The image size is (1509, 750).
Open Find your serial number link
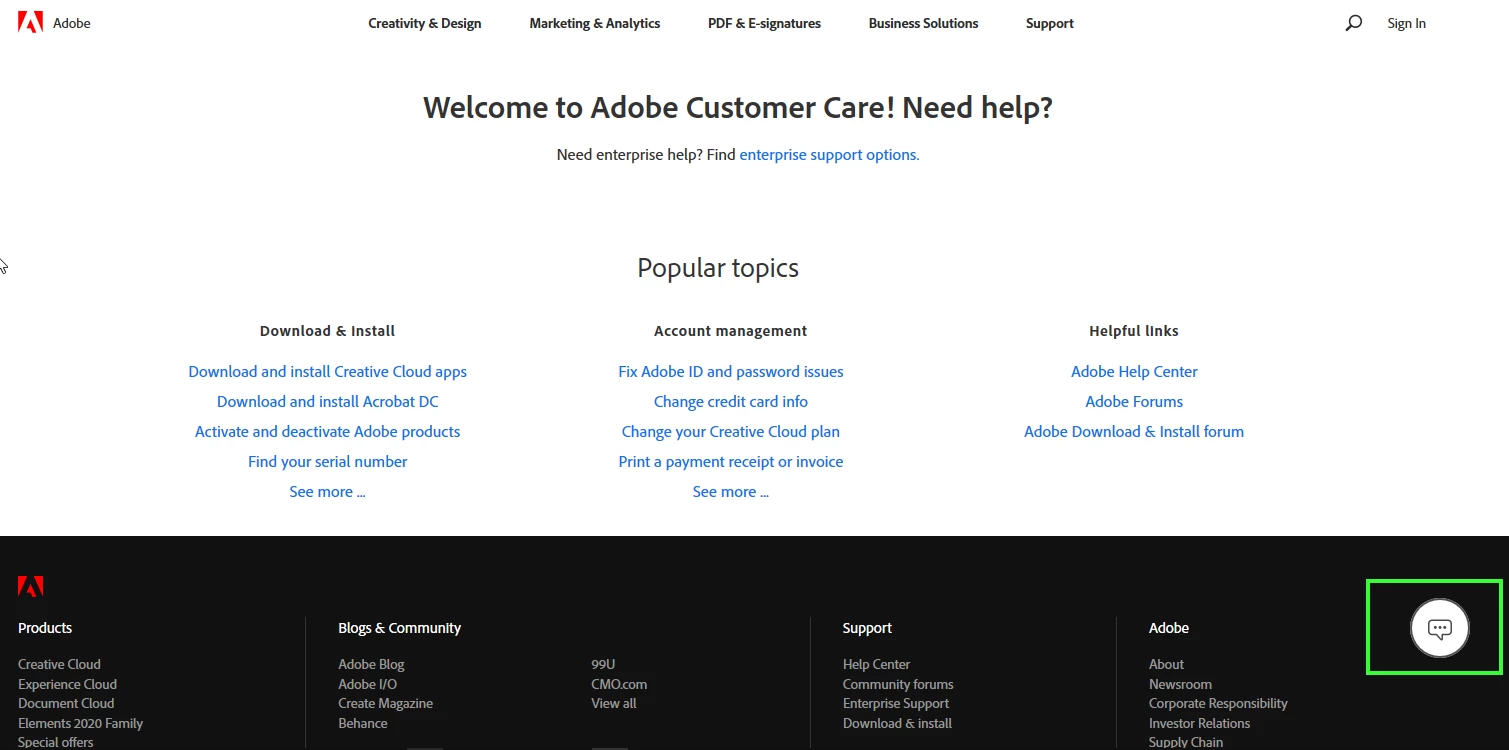328,461
